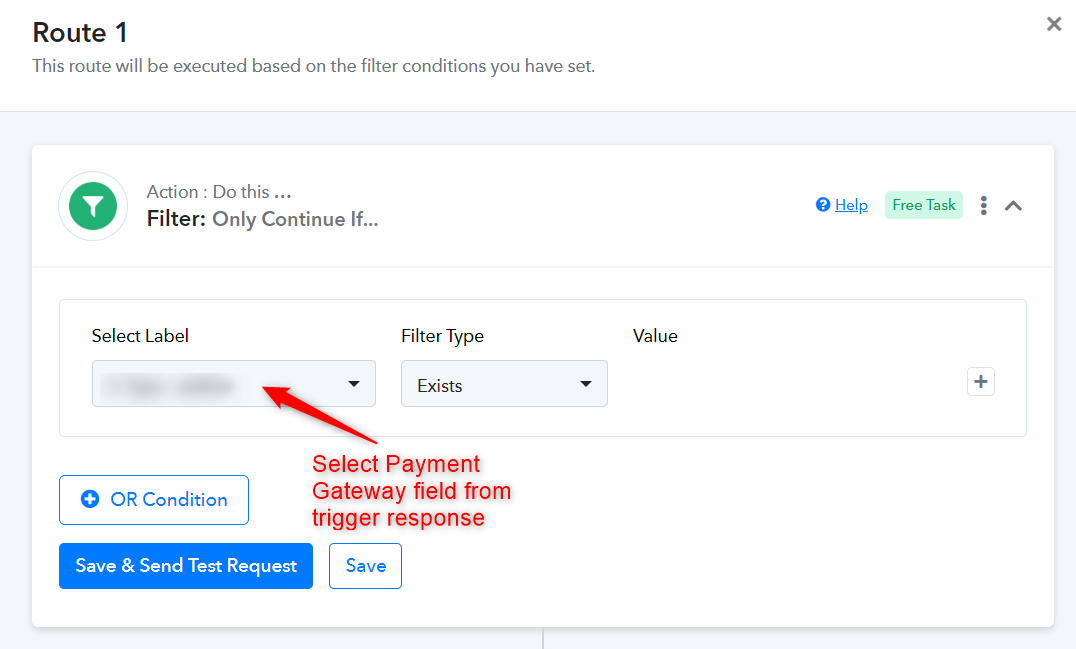Open the Filter Type dropdown showing Exists
The height and width of the screenshot is (649, 1076).
504,384
